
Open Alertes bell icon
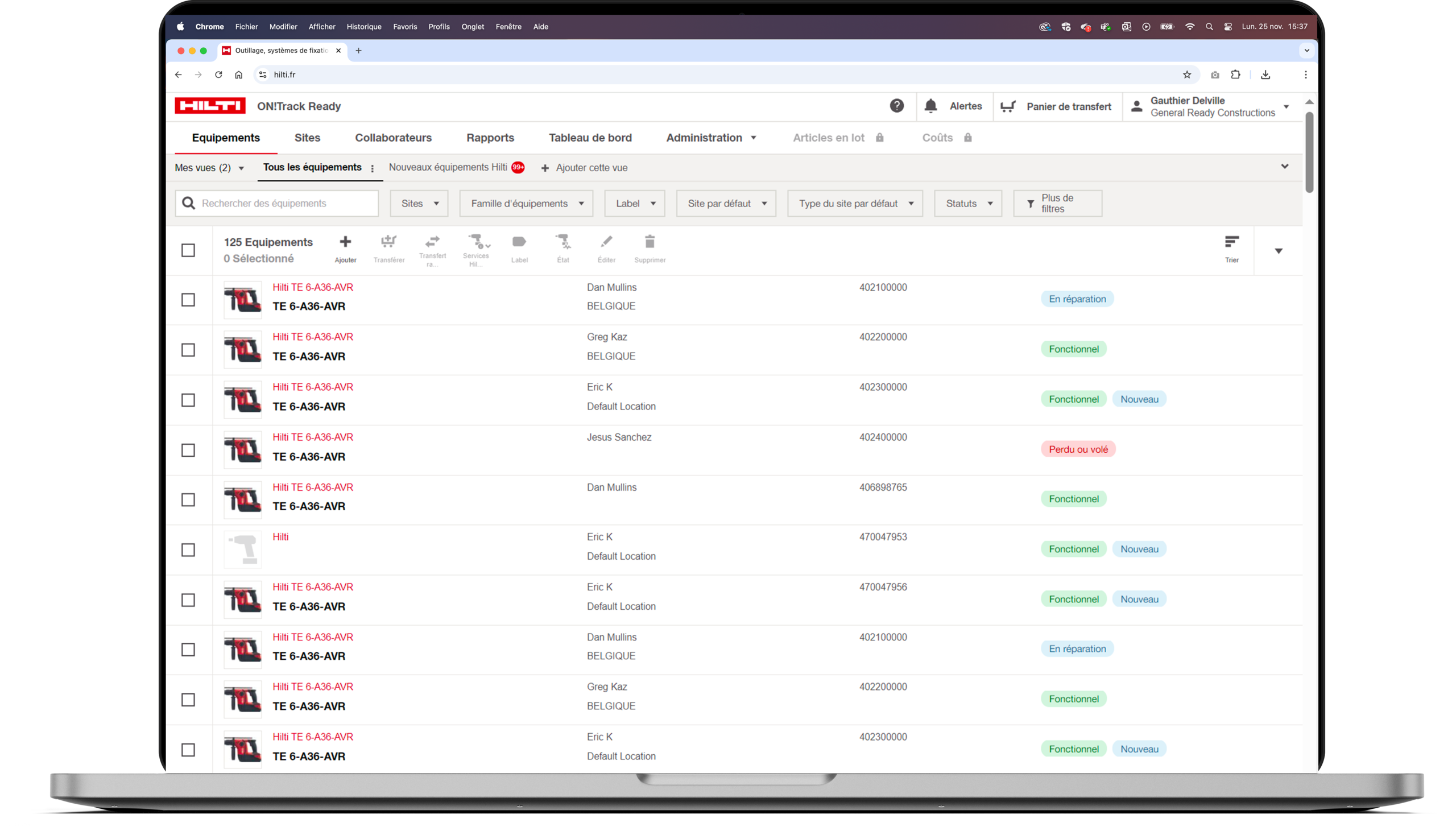tap(930, 106)
